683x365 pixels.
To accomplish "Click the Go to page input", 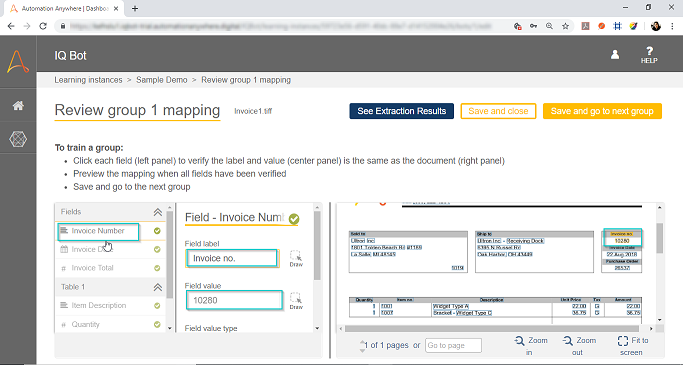I will (x=453, y=345).
